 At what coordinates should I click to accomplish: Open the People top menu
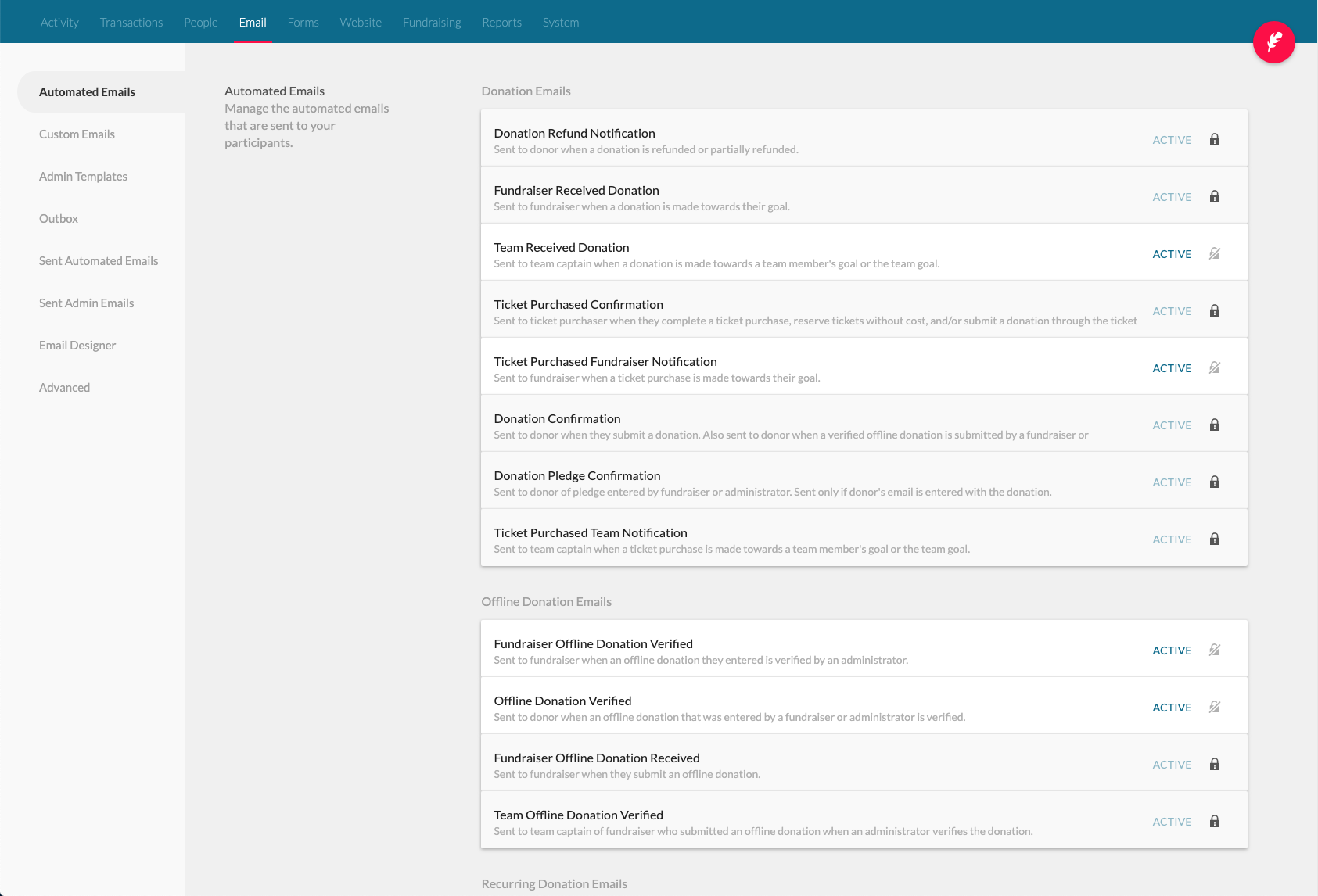pos(201,23)
